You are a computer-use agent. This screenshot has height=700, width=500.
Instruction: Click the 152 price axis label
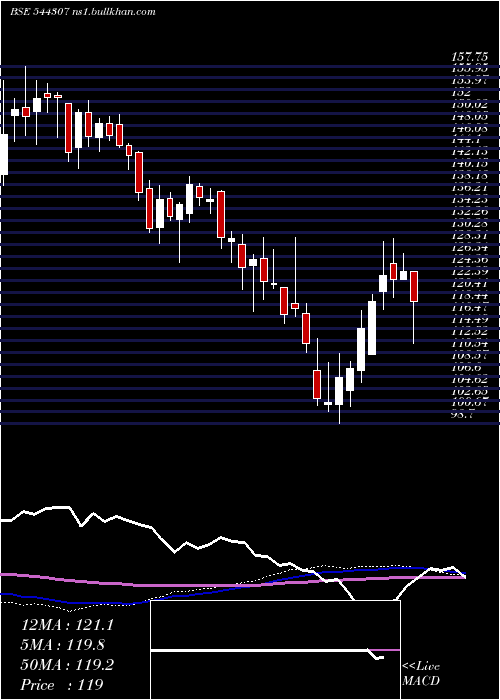(x=461, y=93)
